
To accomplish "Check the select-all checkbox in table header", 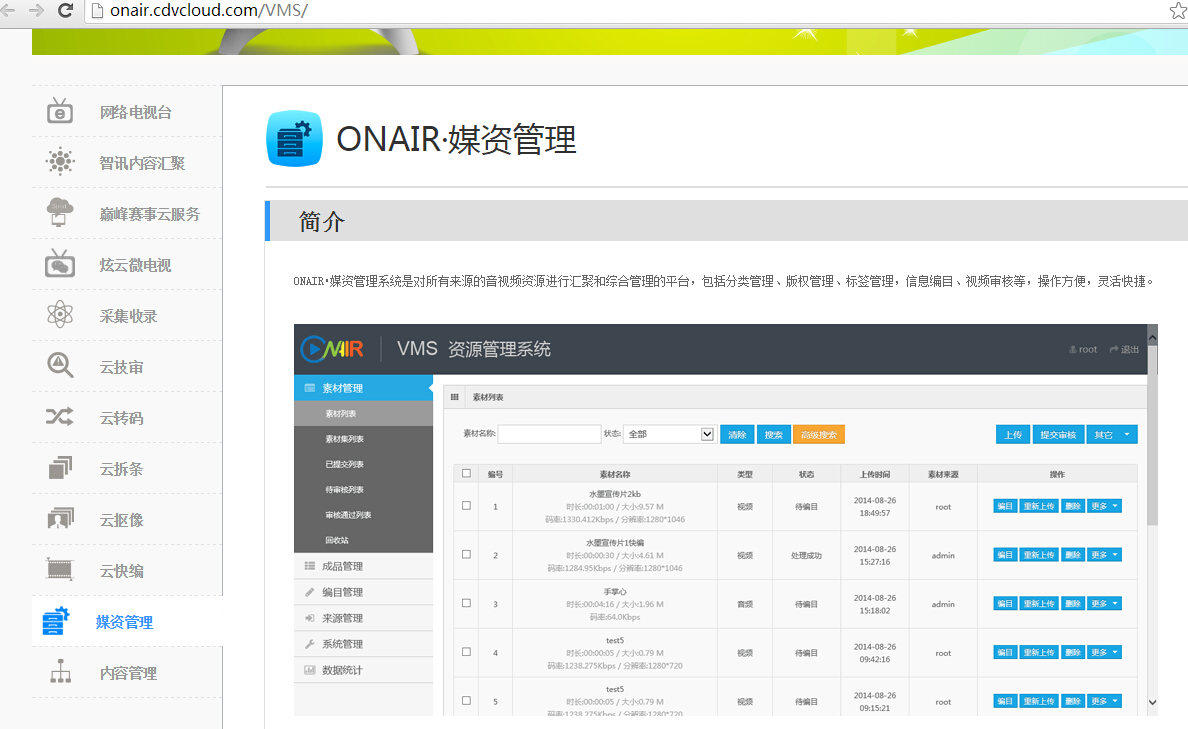I will pyautogui.click(x=467, y=474).
